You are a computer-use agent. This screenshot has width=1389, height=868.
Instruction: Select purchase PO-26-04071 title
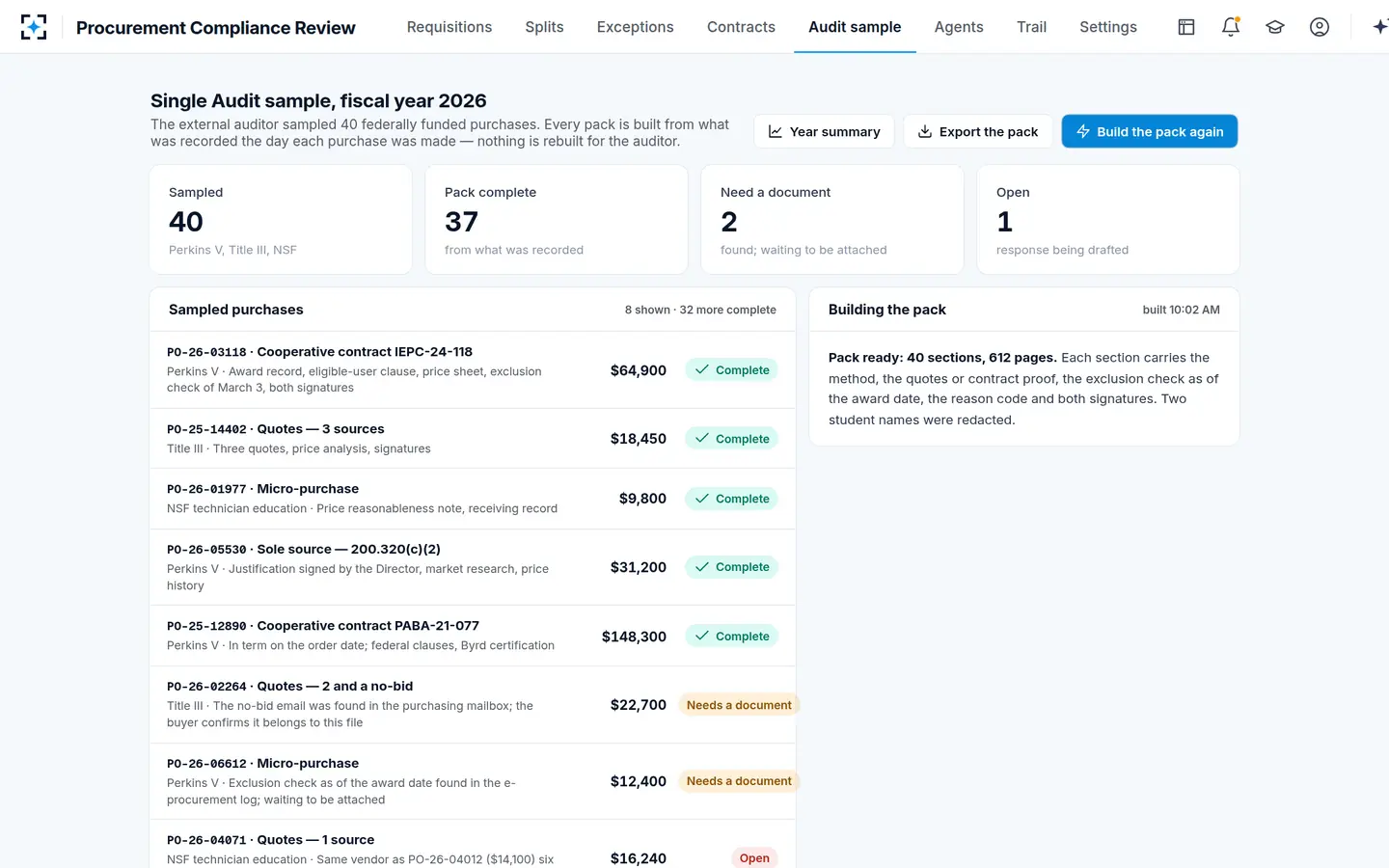[270, 840]
